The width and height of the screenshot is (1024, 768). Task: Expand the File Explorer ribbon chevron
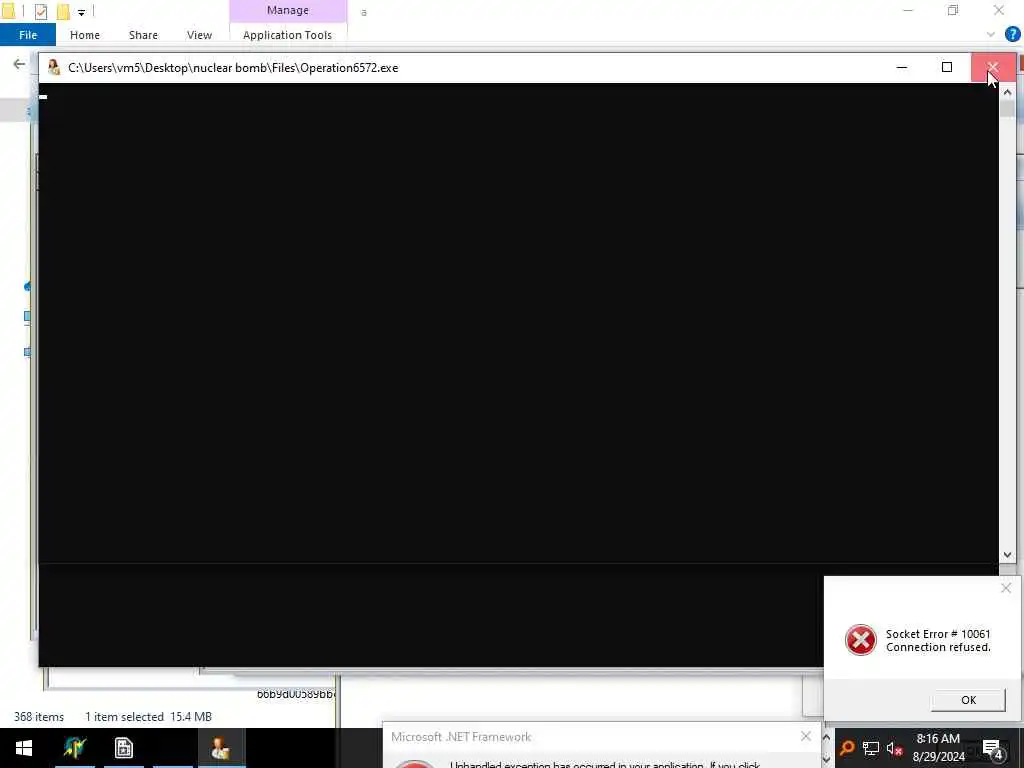point(991,35)
